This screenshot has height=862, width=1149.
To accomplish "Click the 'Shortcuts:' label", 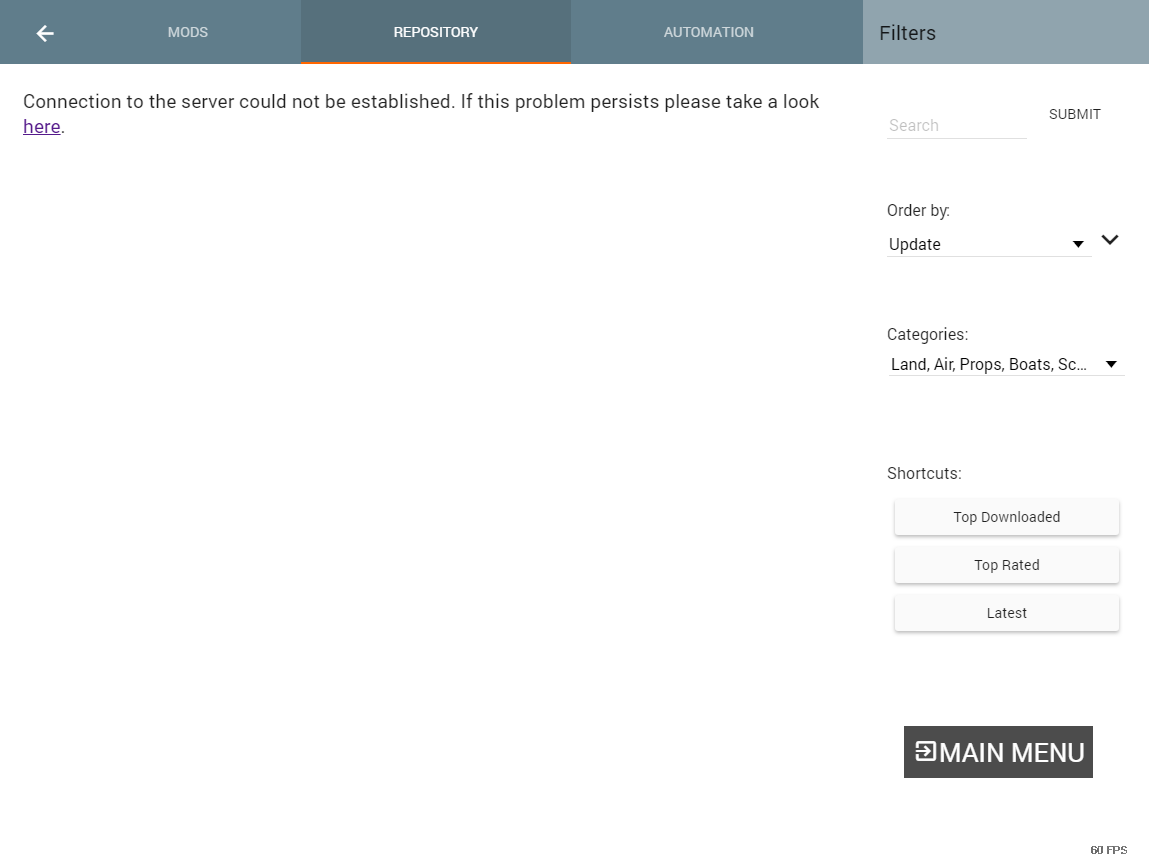I will (924, 474).
